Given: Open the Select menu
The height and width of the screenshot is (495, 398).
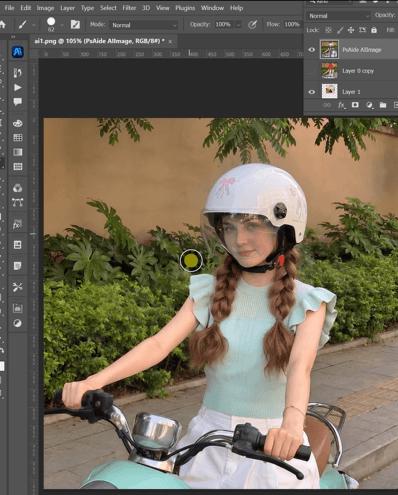Looking at the screenshot, I should click(108, 8).
